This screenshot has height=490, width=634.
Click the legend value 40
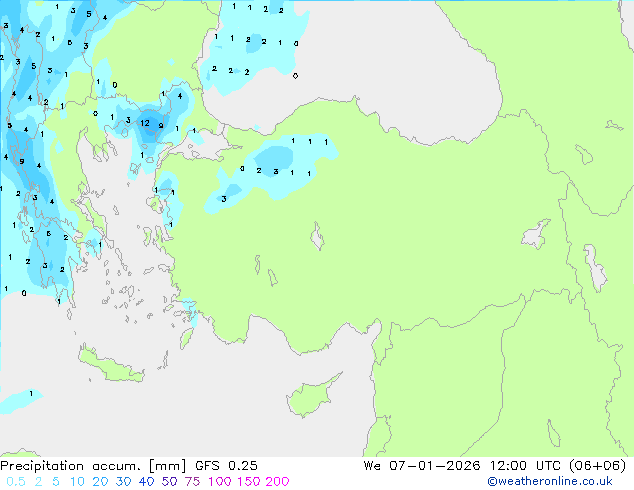(146, 482)
